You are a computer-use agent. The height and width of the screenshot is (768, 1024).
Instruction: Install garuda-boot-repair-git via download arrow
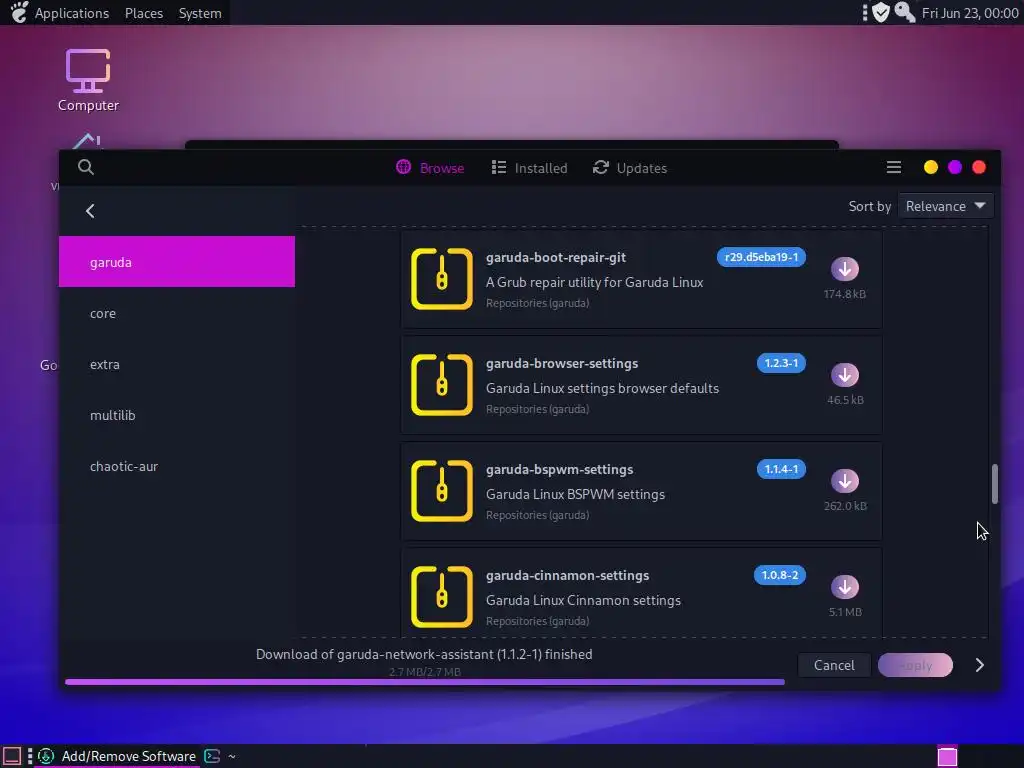click(844, 268)
